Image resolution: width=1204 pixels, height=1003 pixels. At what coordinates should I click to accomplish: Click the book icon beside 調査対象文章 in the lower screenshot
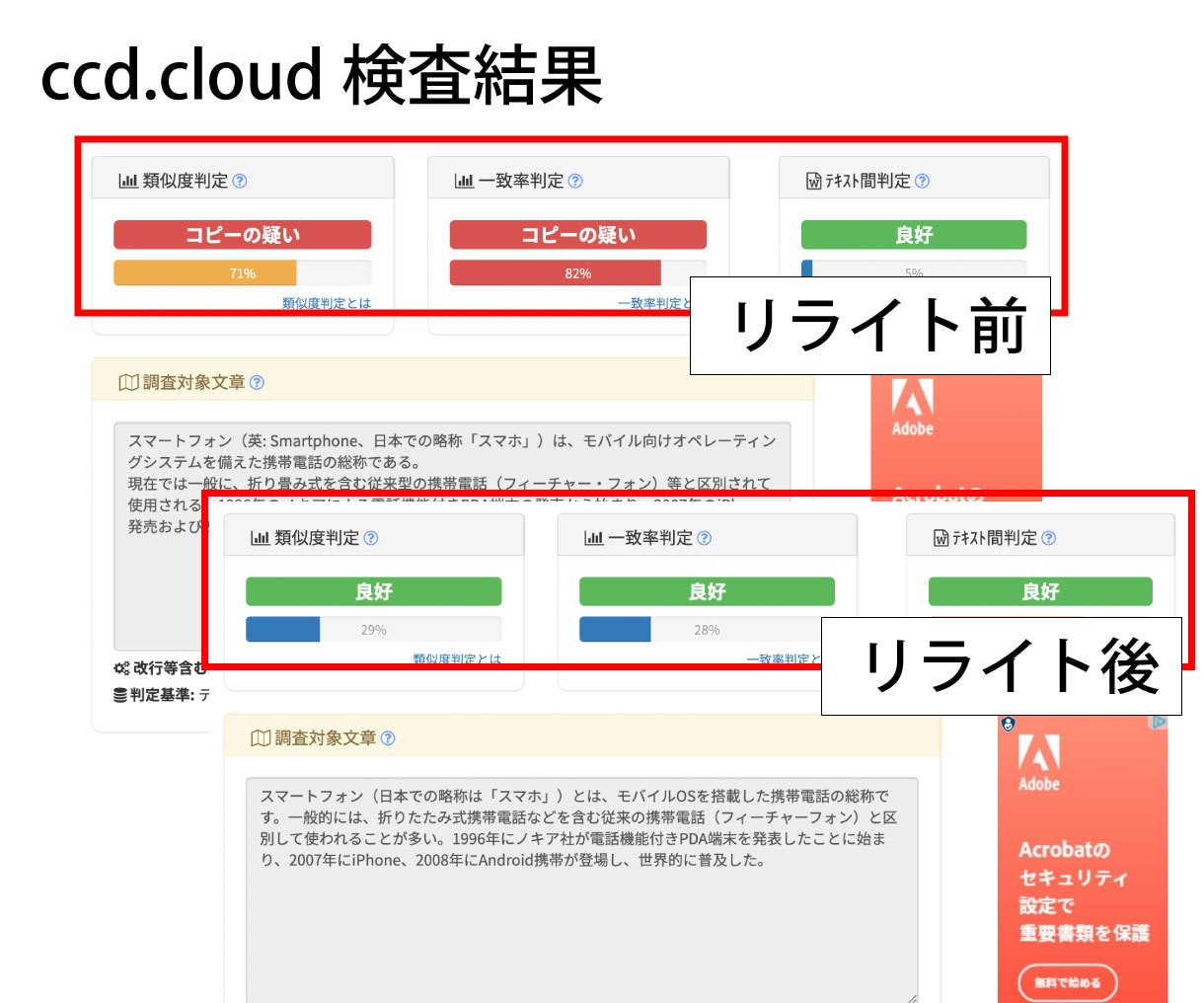click(x=261, y=738)
